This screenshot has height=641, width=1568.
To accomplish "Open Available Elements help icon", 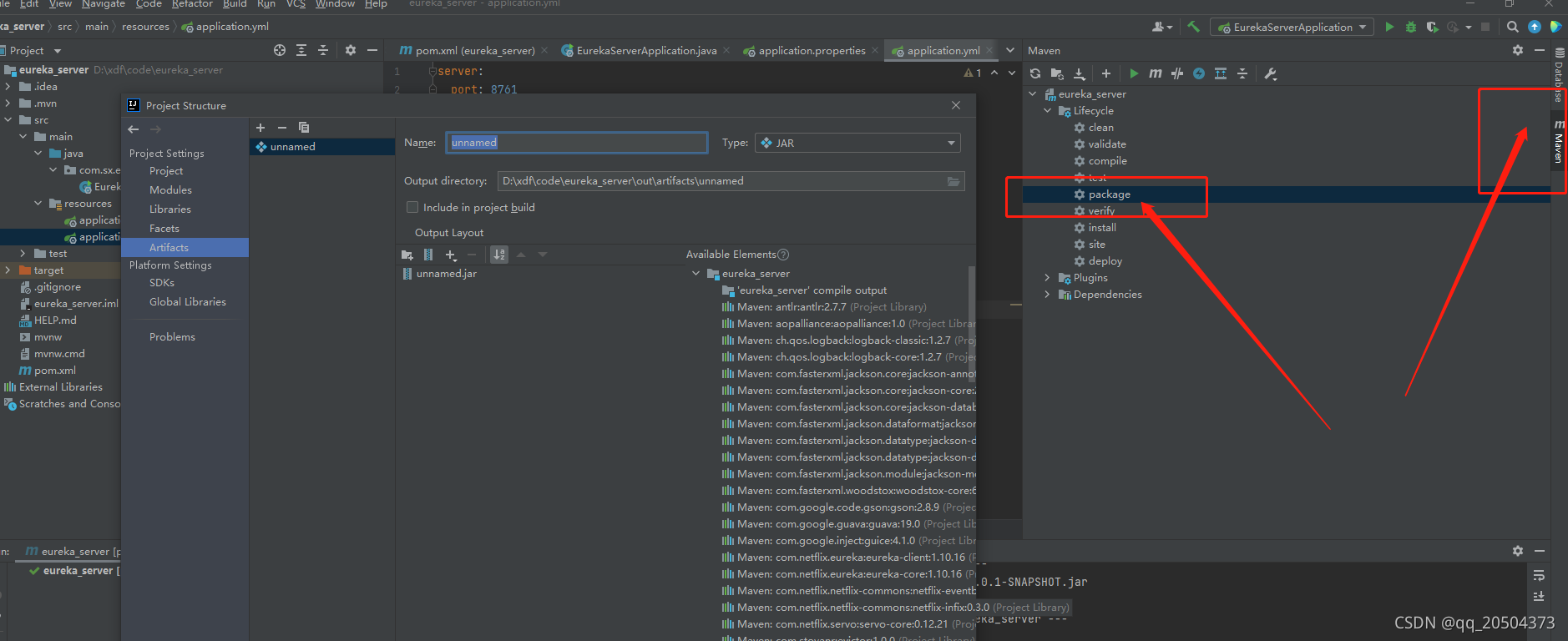I will coord(783,255).
